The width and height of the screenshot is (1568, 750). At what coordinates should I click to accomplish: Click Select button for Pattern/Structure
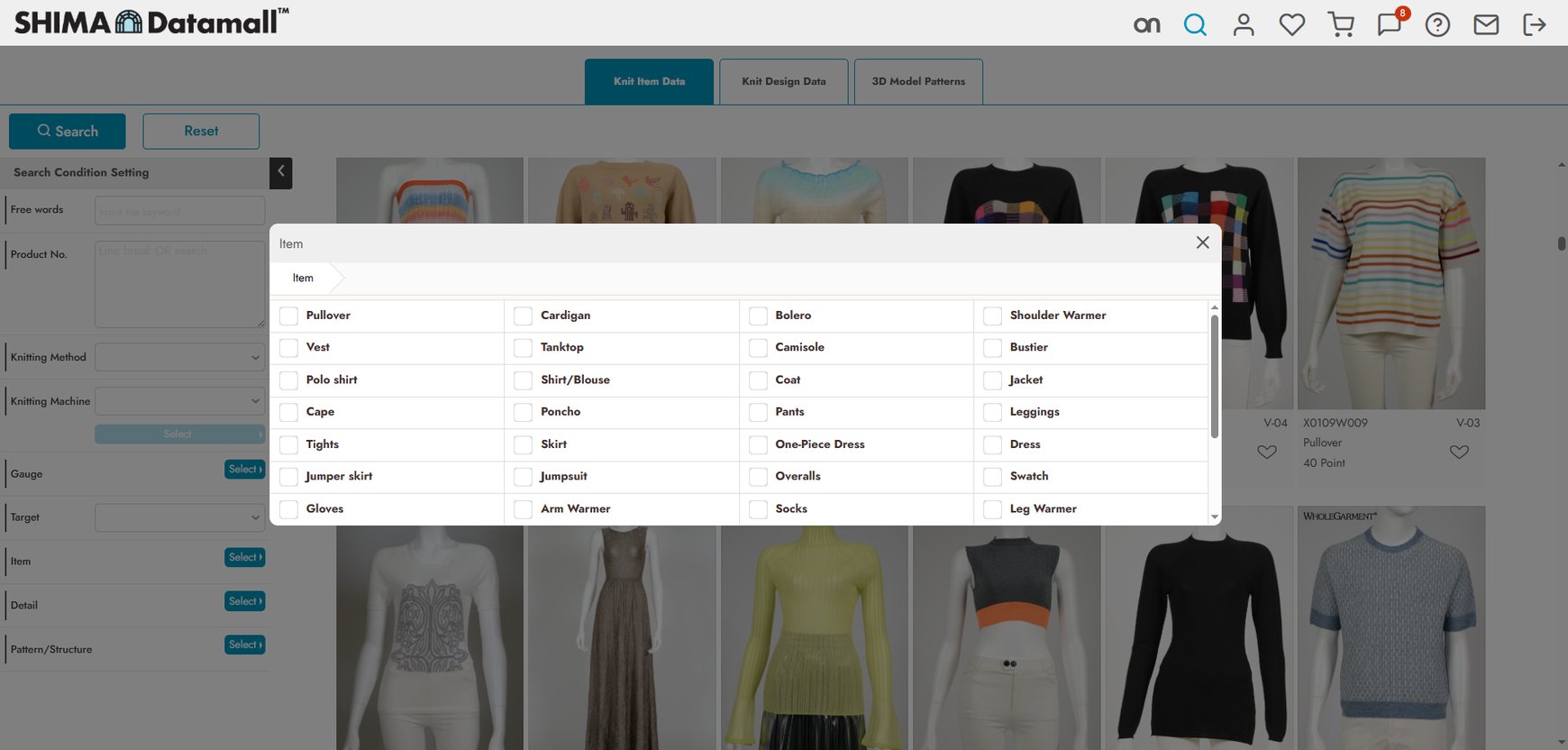pos(245,645)
